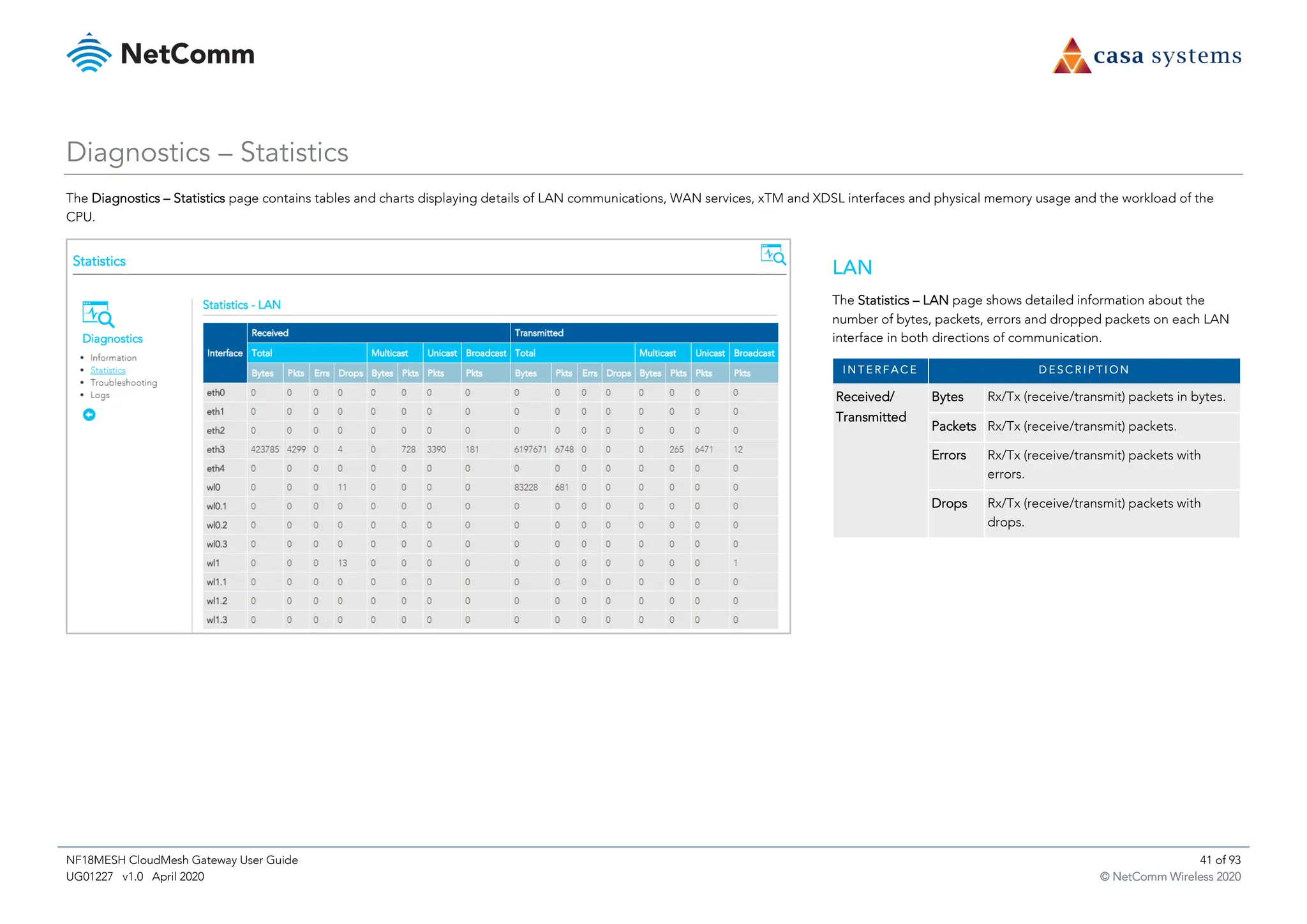
Task: Click the Casa Systems triangle logo
Action: click(x=1072, y=56)
